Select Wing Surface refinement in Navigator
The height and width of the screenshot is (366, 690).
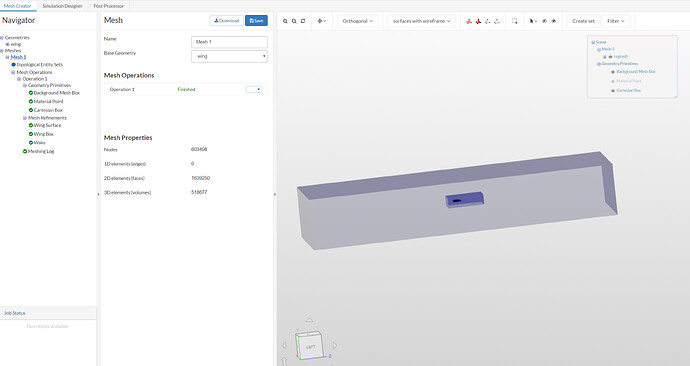pos(48,125)
